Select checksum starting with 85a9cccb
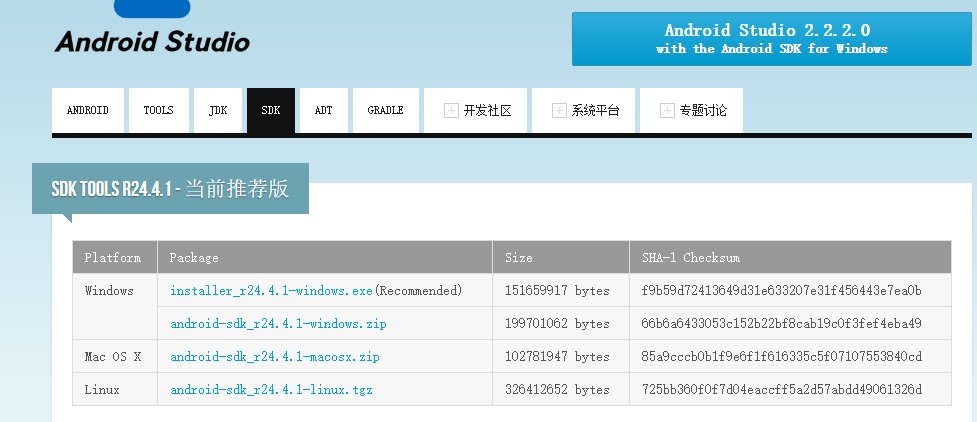This screenshot has height=422, width=977. (782, 357)
